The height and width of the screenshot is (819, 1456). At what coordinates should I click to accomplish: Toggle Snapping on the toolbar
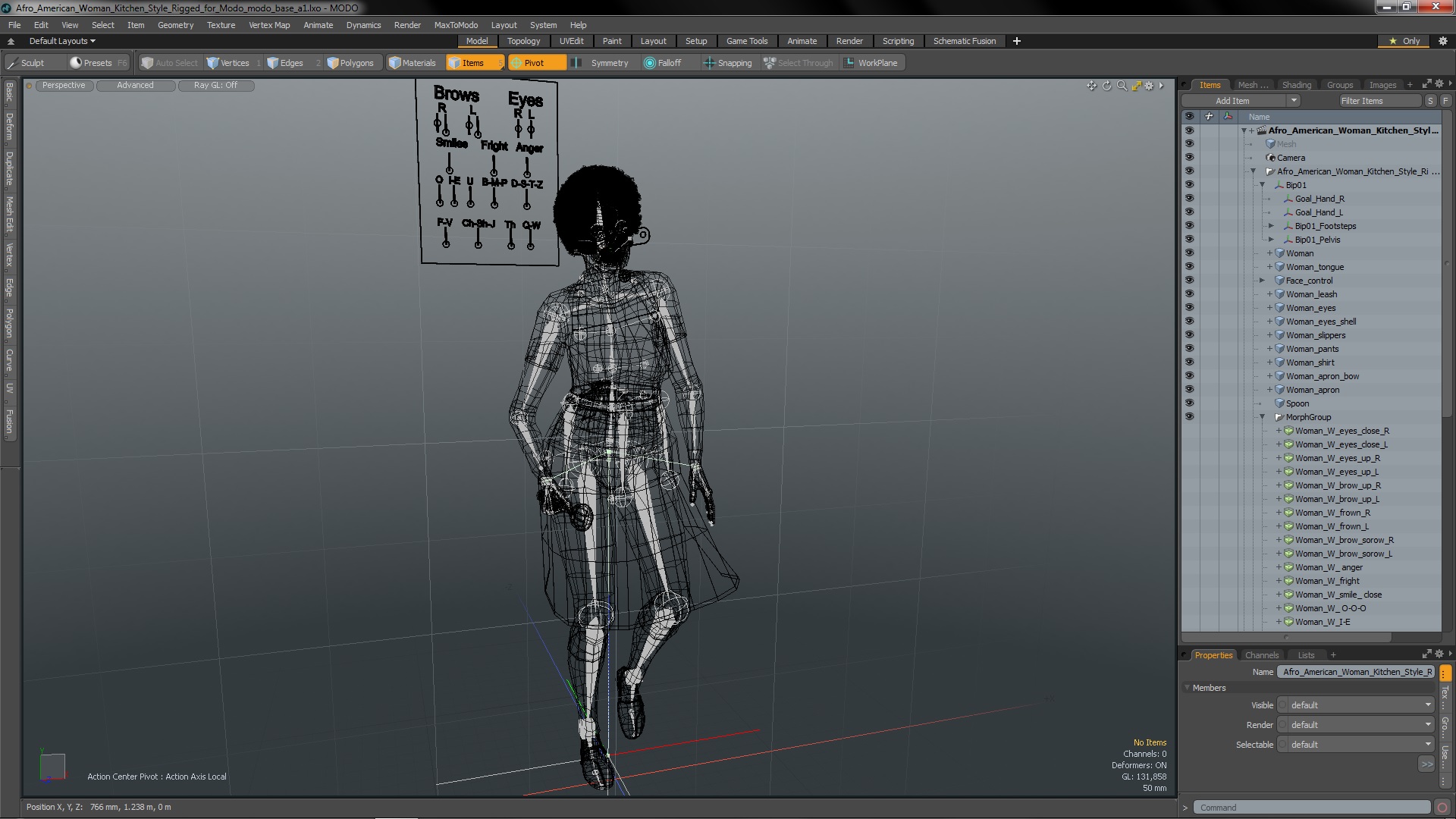click(x=728, y=63)
